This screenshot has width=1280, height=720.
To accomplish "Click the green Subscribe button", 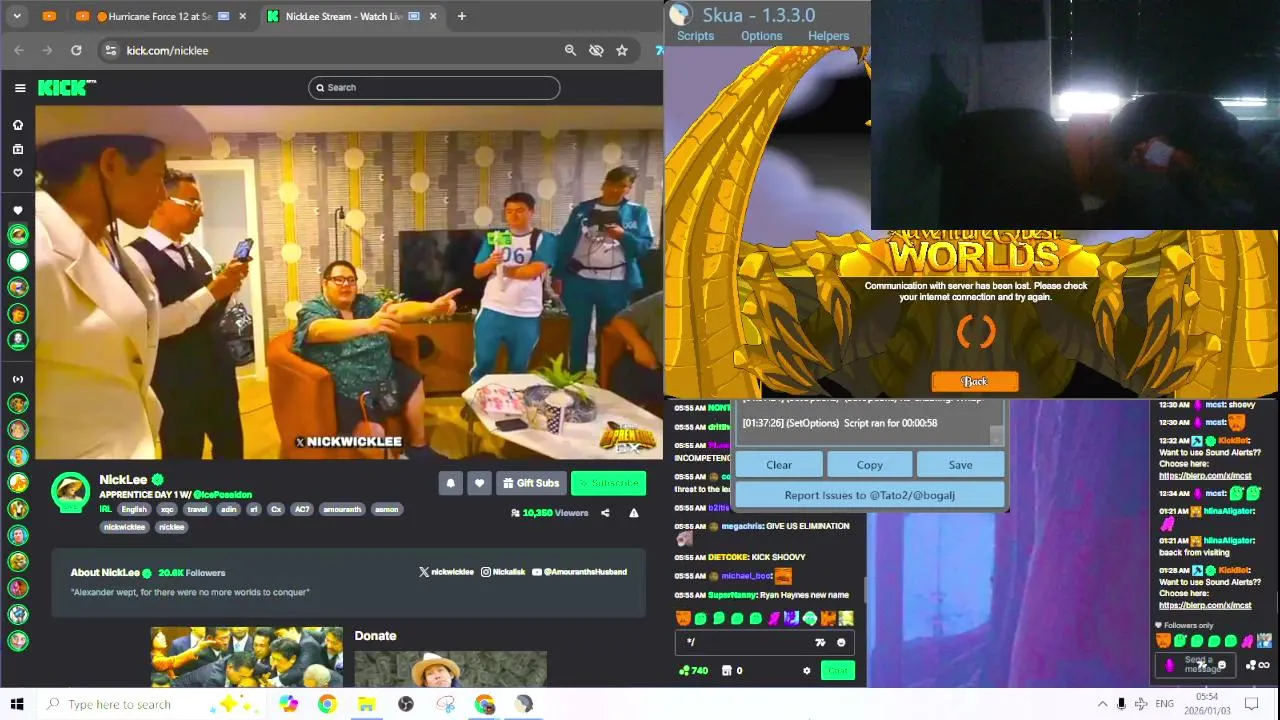I will click(x=608, y=484).
